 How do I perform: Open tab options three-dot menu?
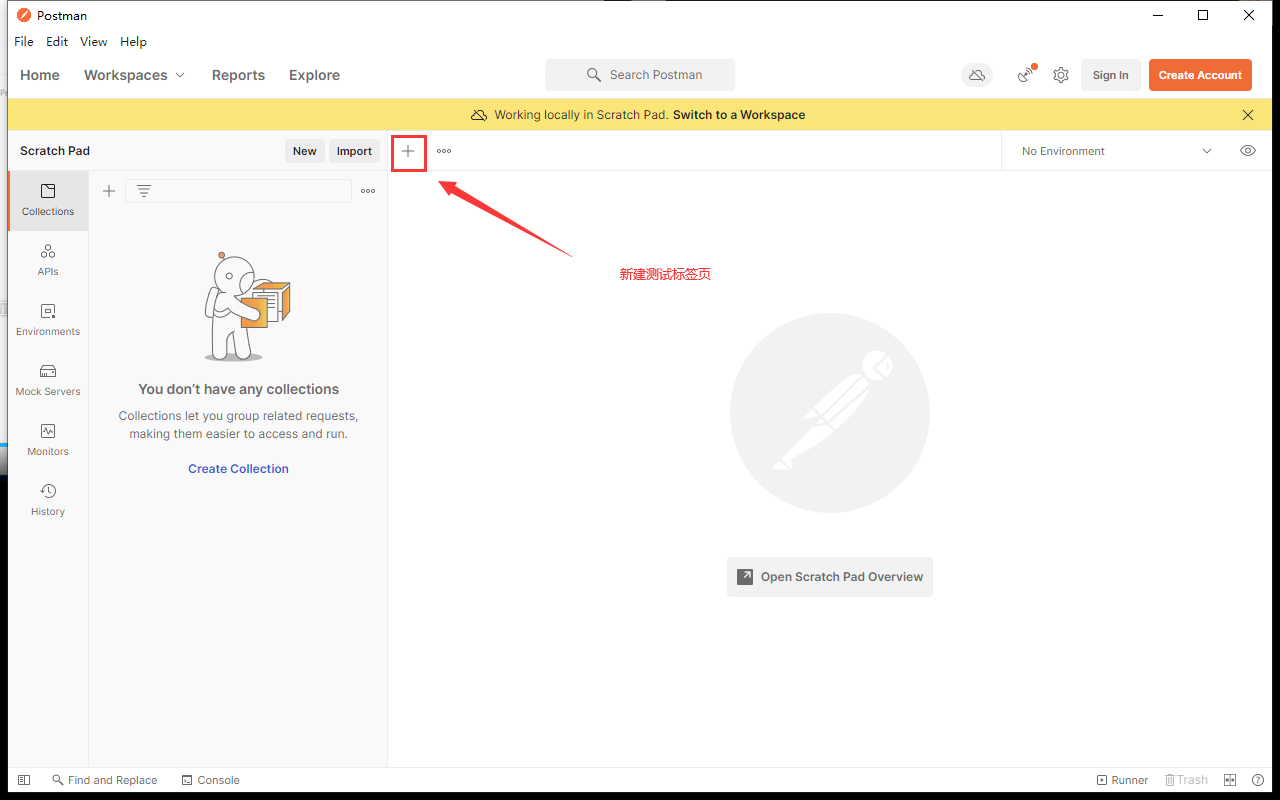tap(444, 151)
